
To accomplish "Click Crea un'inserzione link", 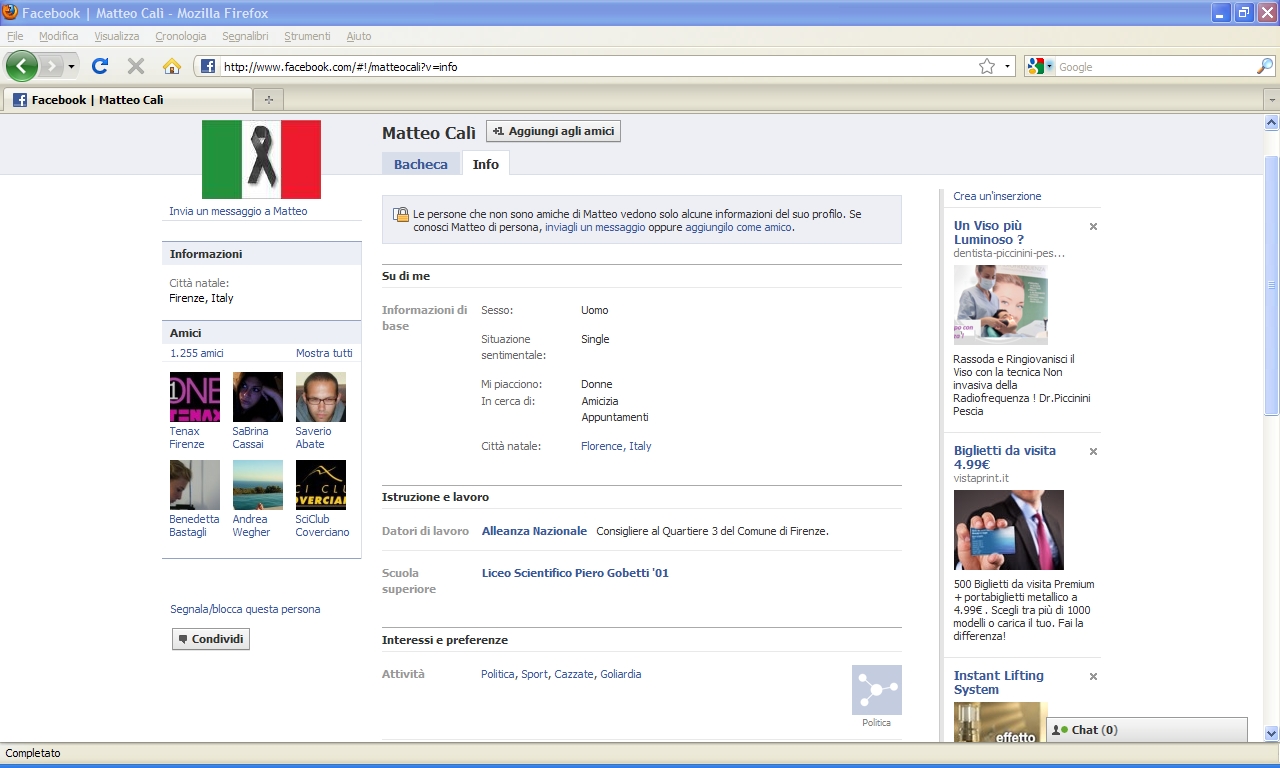I will click(x=997, y=196).
